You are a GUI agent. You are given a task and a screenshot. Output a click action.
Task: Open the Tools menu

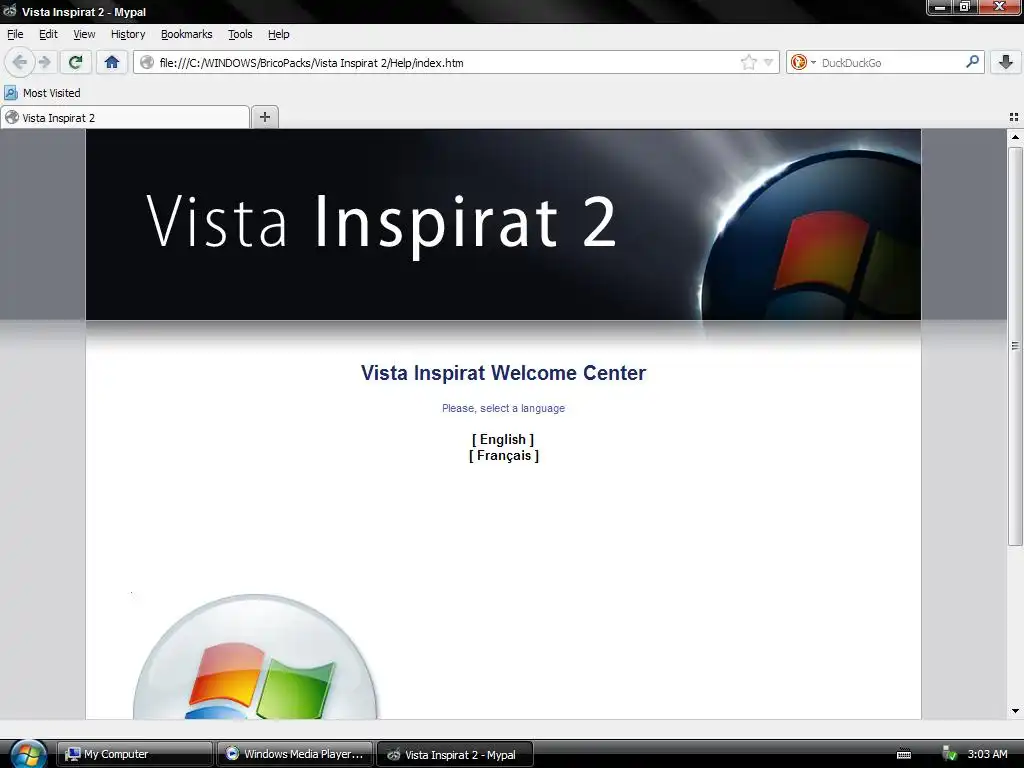click(240, 34)
